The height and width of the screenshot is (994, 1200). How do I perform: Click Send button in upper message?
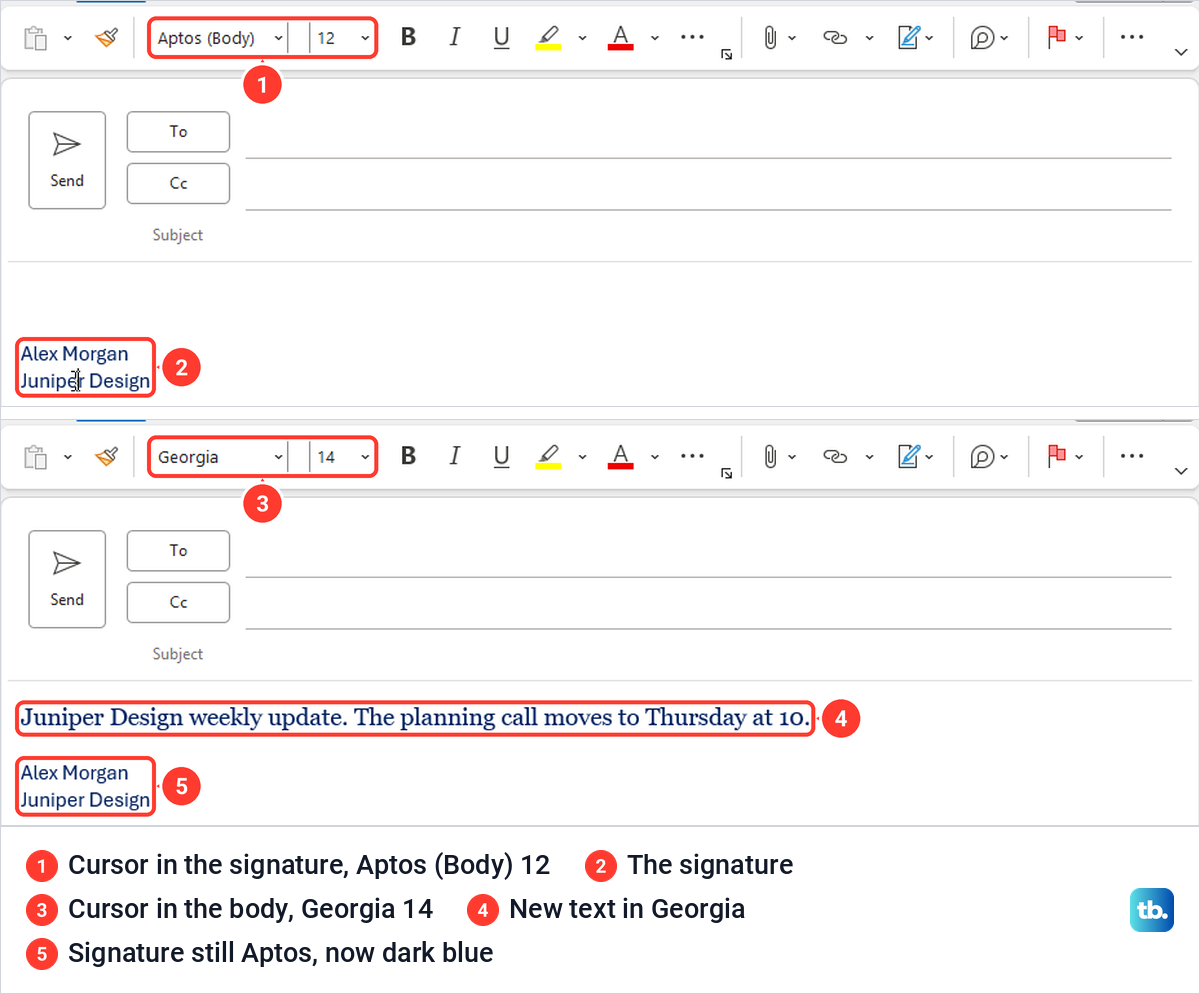[x=67, y=160]
